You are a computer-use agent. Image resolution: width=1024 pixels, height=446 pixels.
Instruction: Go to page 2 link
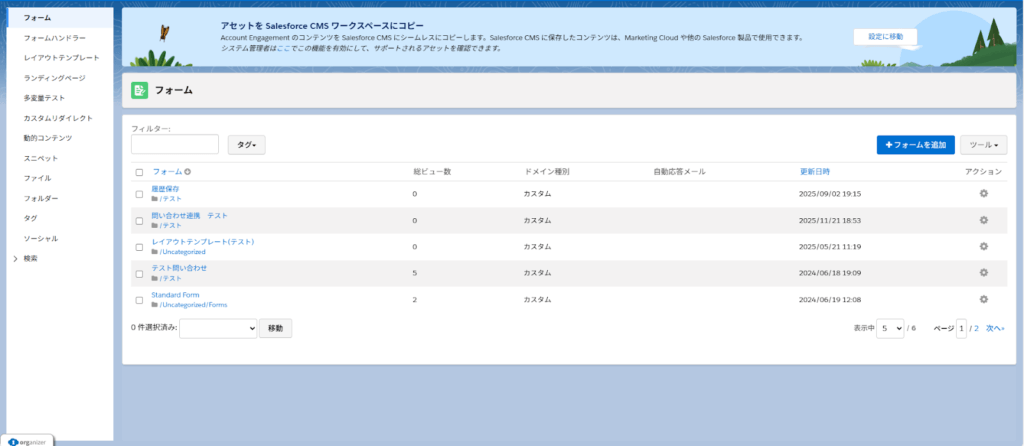pyautogui.click(x=976, y=328)
